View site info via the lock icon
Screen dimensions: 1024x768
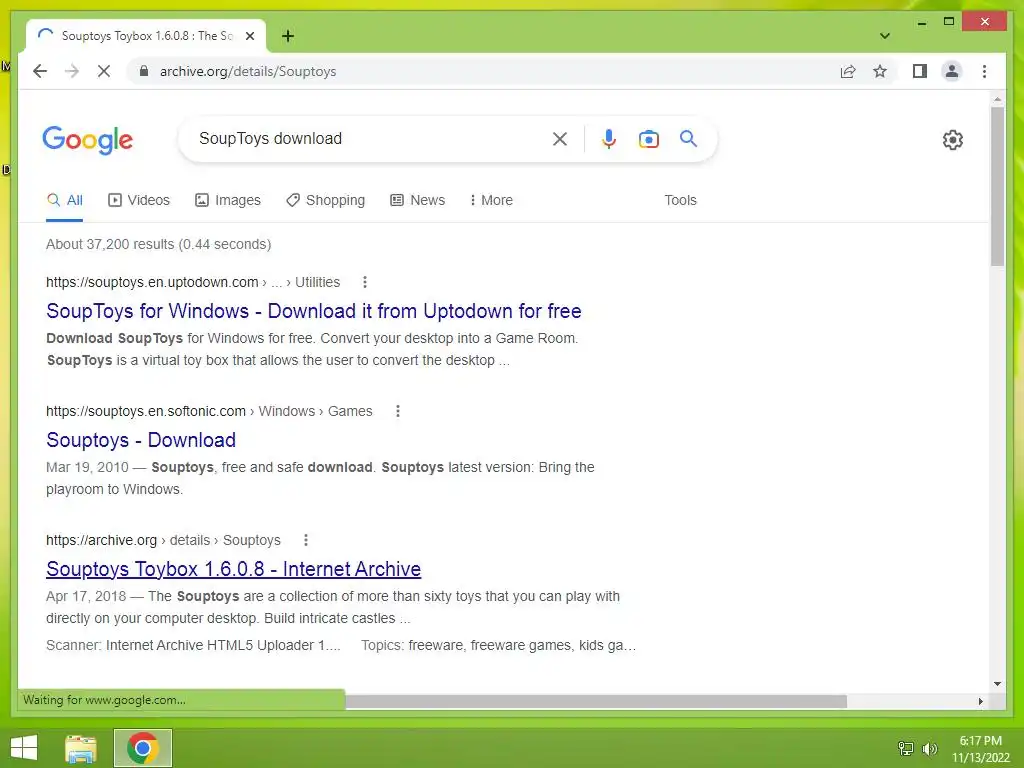(144, 71)
